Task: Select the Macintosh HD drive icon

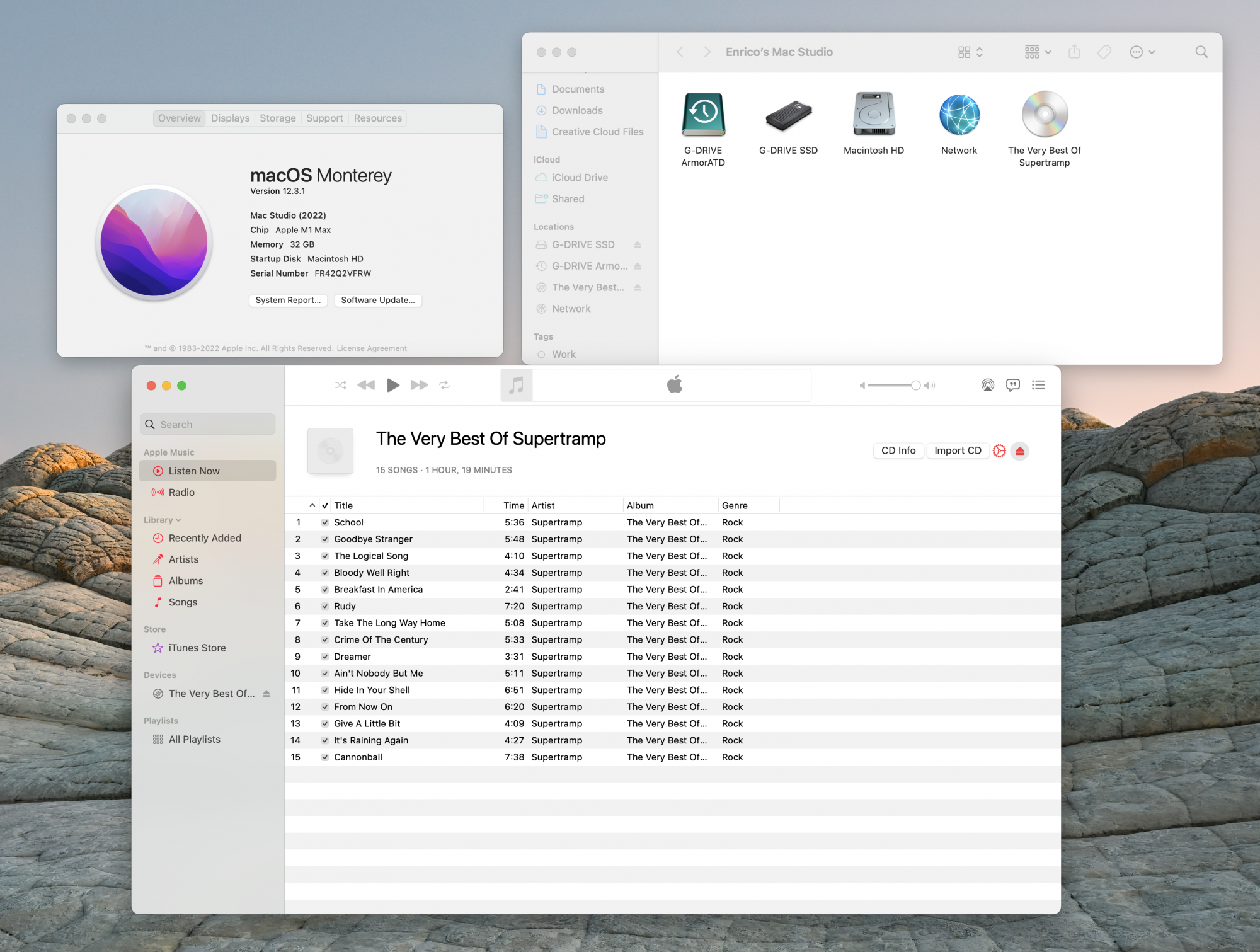Action: (874, 114)
